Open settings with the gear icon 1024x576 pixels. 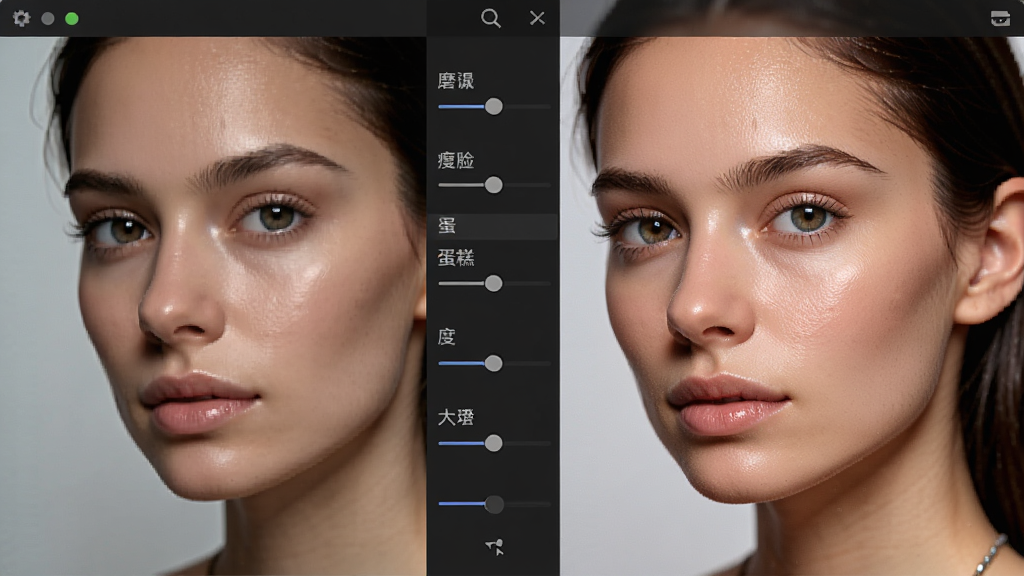coord(22,18)
